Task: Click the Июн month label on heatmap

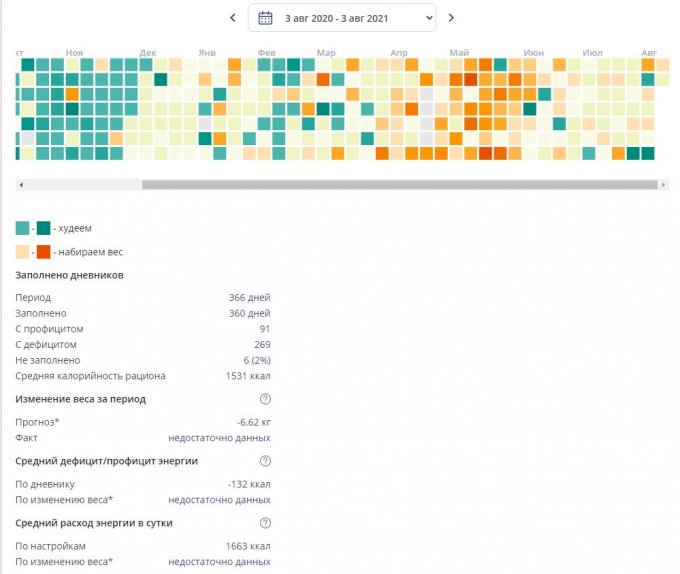Action: pyautogui.click(x=533, y=52)
